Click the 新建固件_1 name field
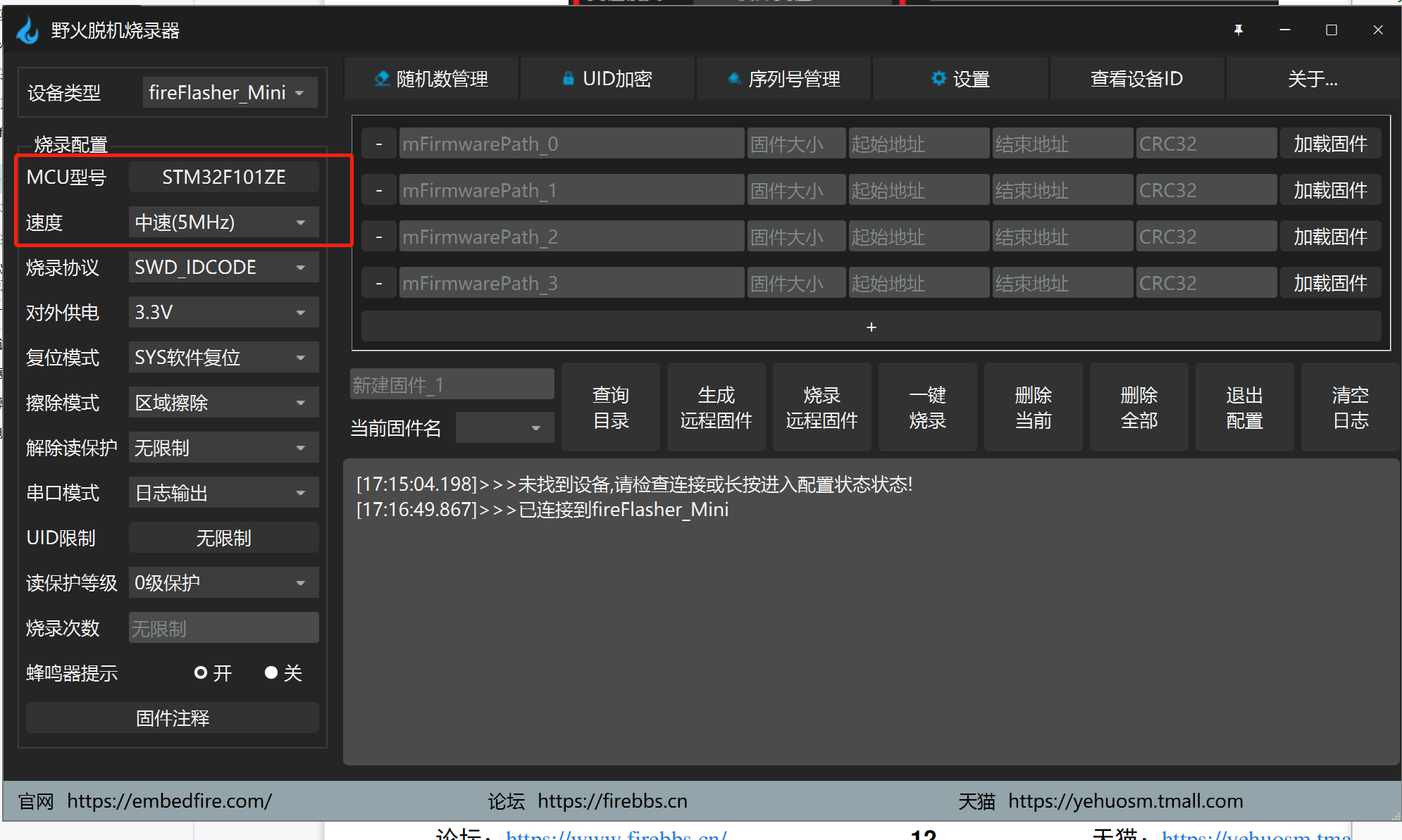The width and height of the screenshot is (1402, 840). pyautogui.click(x=452, y=384)
